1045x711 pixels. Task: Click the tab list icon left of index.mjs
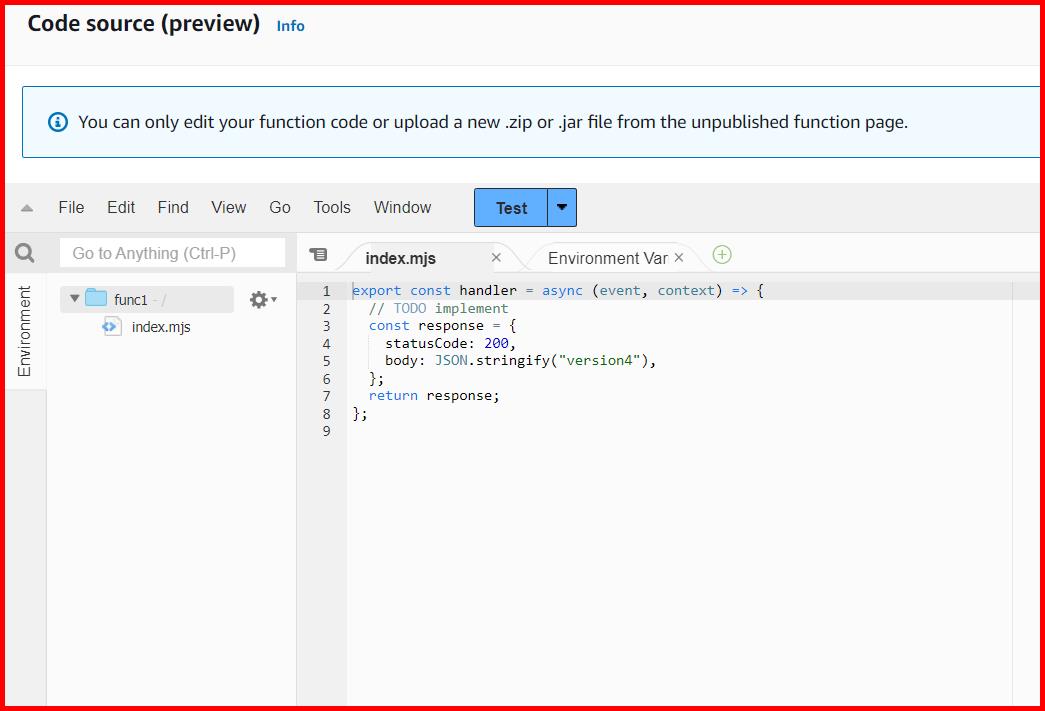point(318,255)
